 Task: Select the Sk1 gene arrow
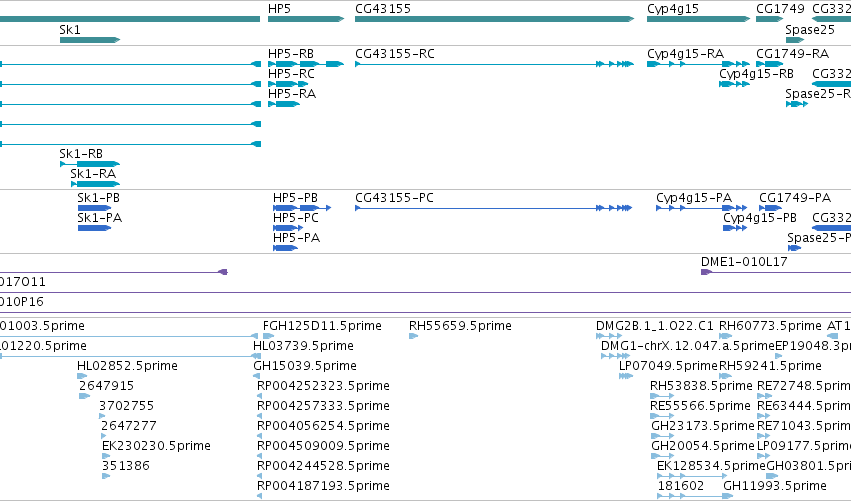[x=90, y=40]
